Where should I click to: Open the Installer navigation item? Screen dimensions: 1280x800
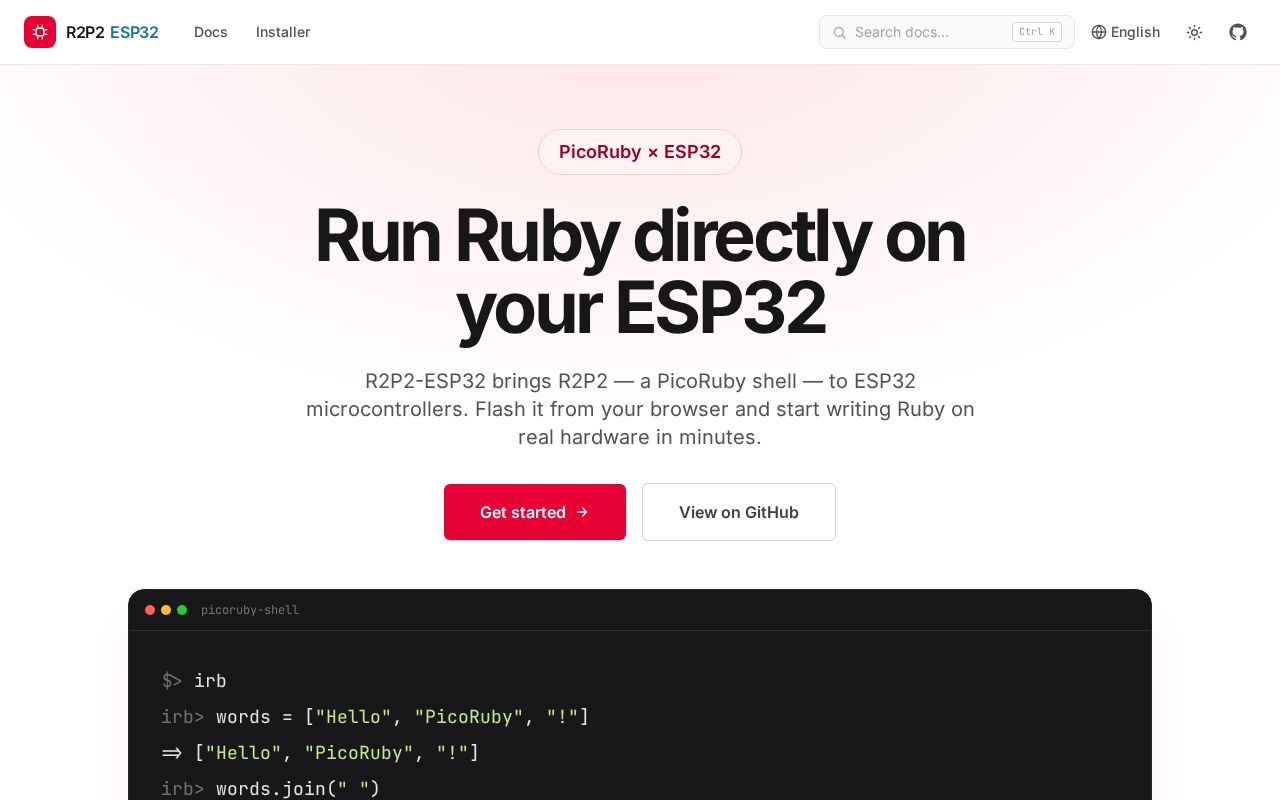click(x=283, y=32)
